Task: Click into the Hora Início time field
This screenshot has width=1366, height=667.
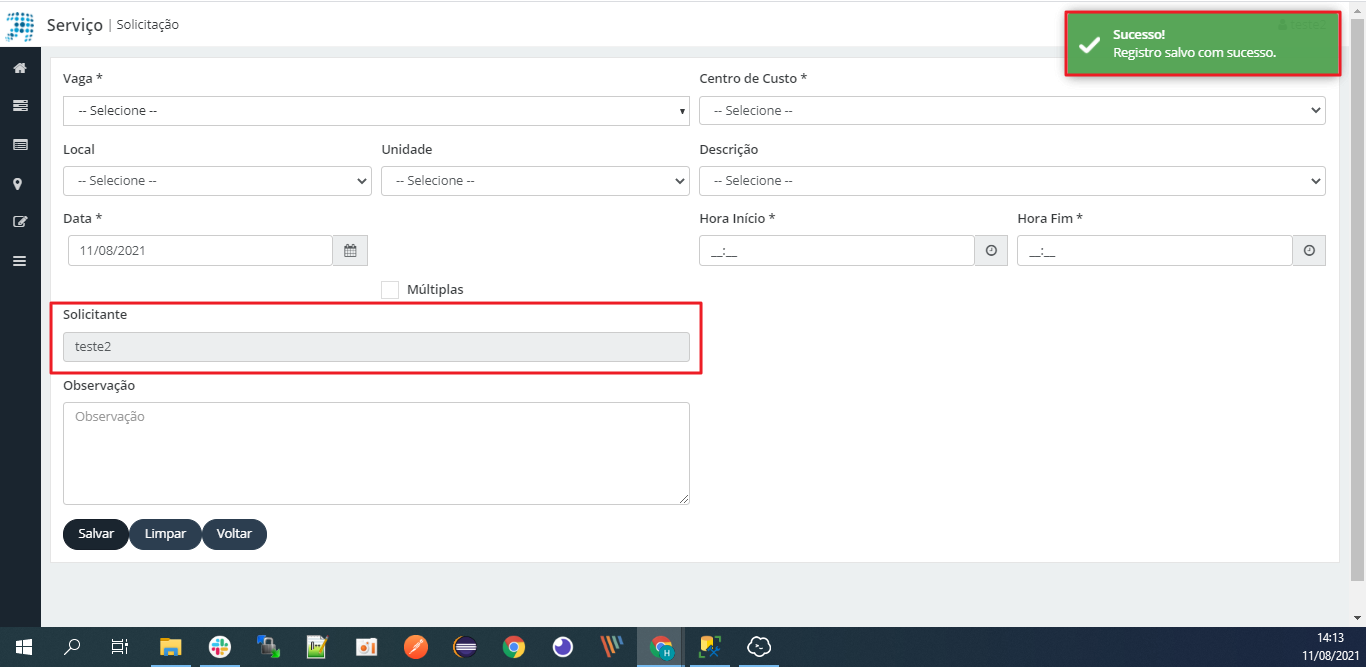Action: (x=837, y=251)
